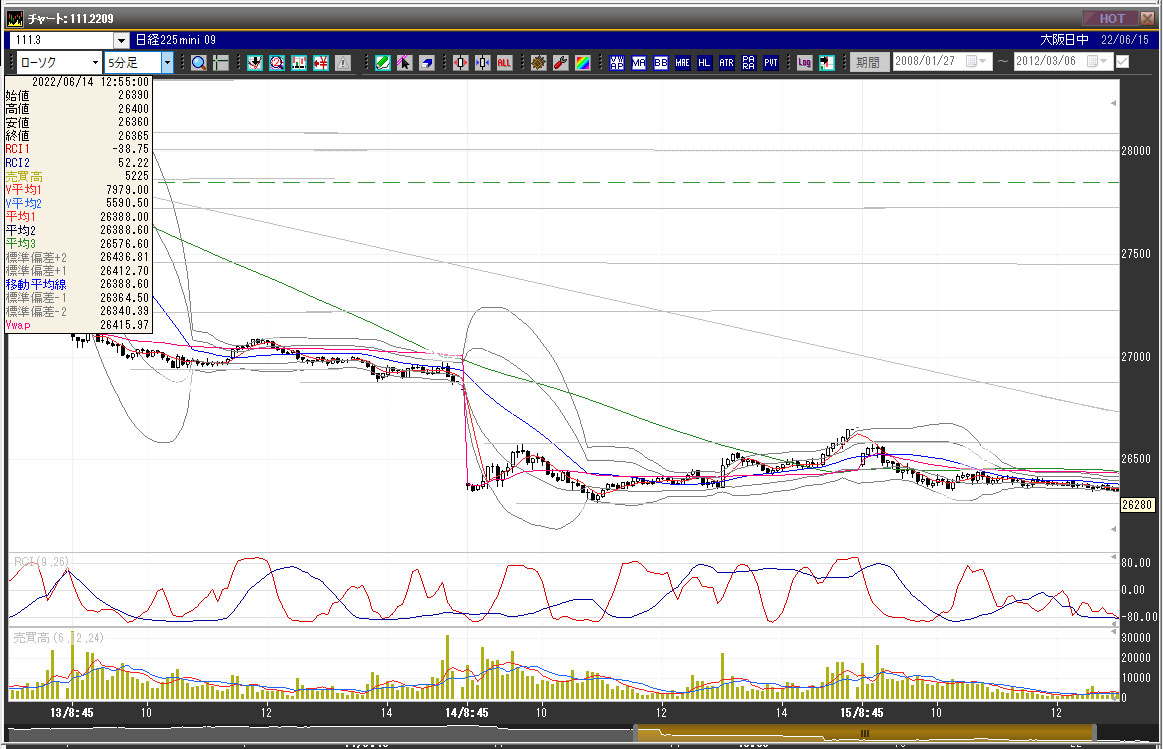Viewport: 1163px width, 749px height.
Task: Open the gear settings icon
Action: pos(538,63)
